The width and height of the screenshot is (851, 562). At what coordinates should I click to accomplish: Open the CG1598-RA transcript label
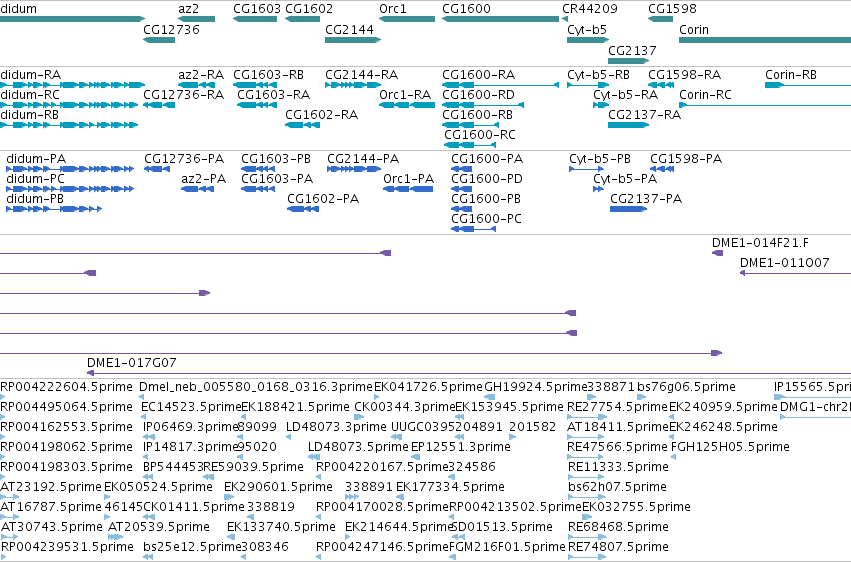(x=684, y=75)
